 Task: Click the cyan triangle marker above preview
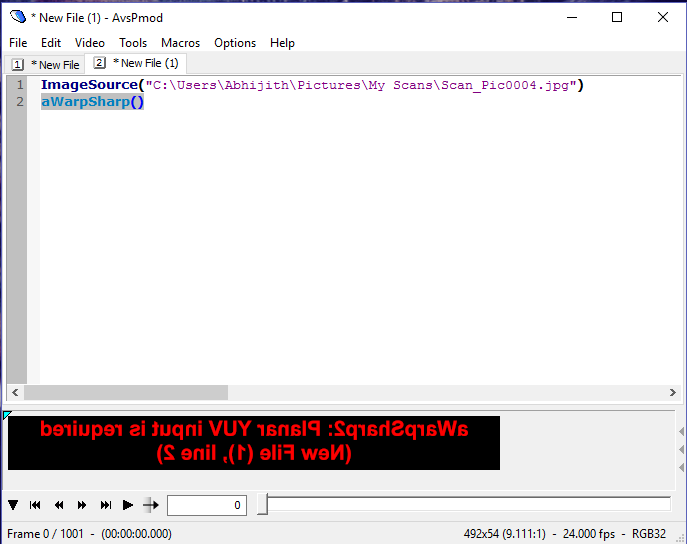(7, 415)
